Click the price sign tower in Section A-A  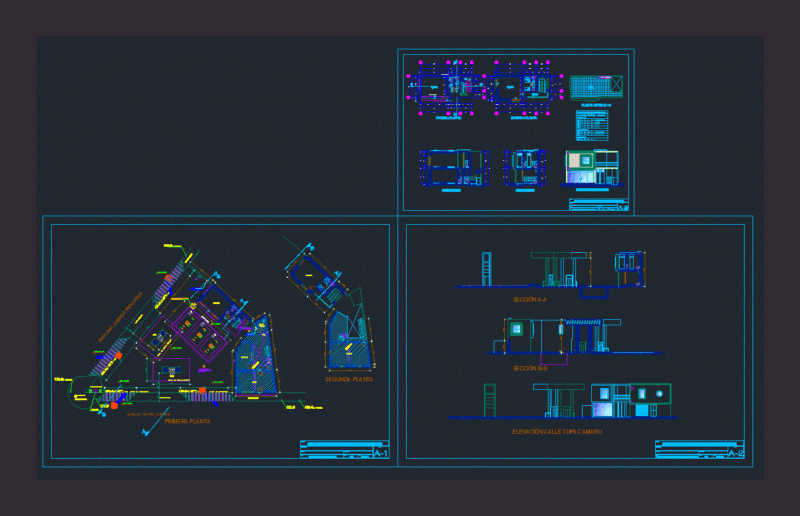coord(487,268)
